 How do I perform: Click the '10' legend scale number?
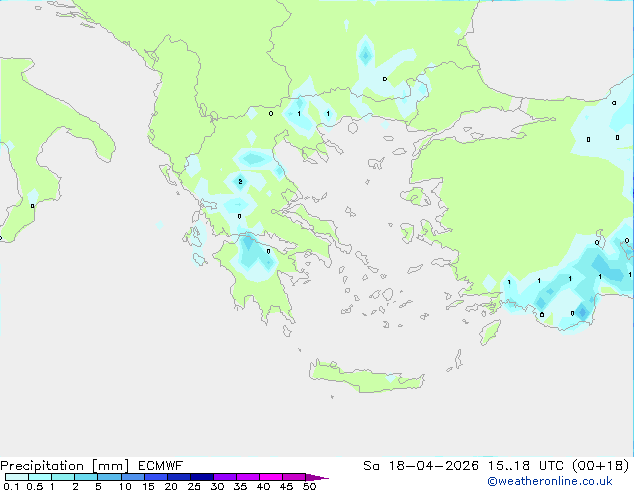click(125, 486)
